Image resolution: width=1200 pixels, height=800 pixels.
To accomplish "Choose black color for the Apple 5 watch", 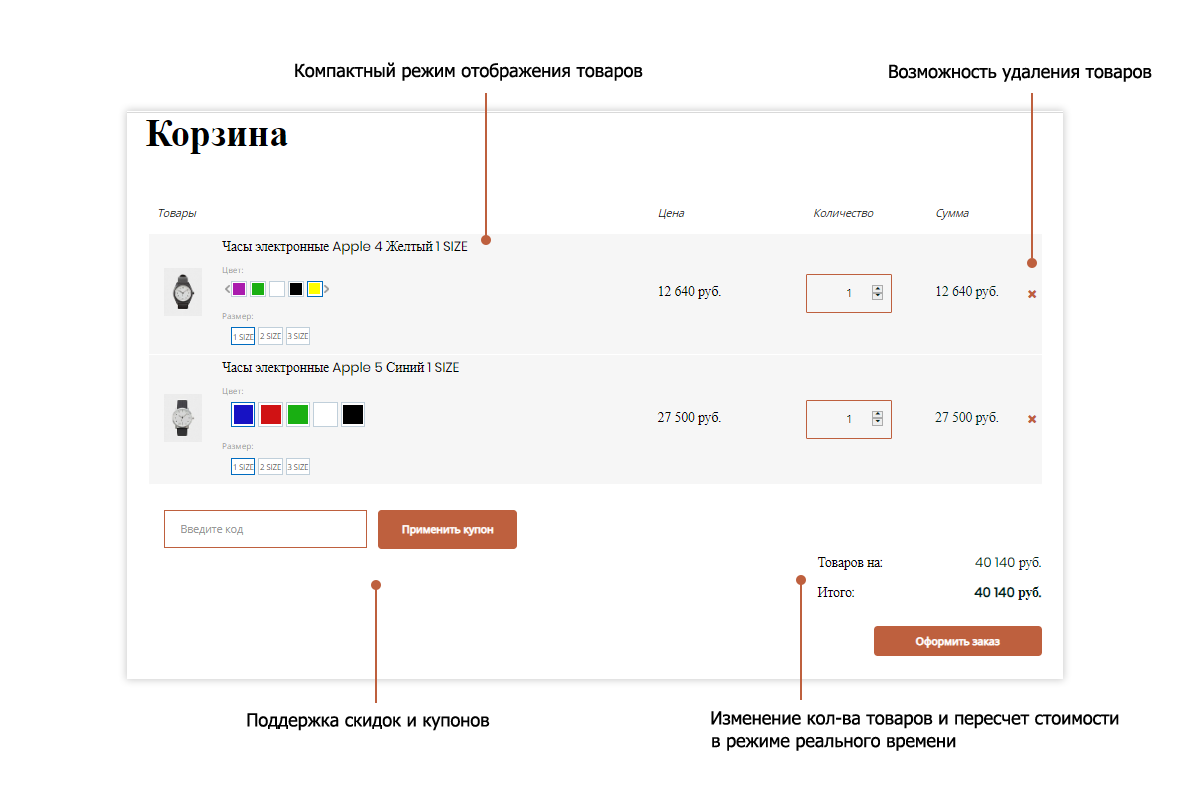I will point(352,414).
